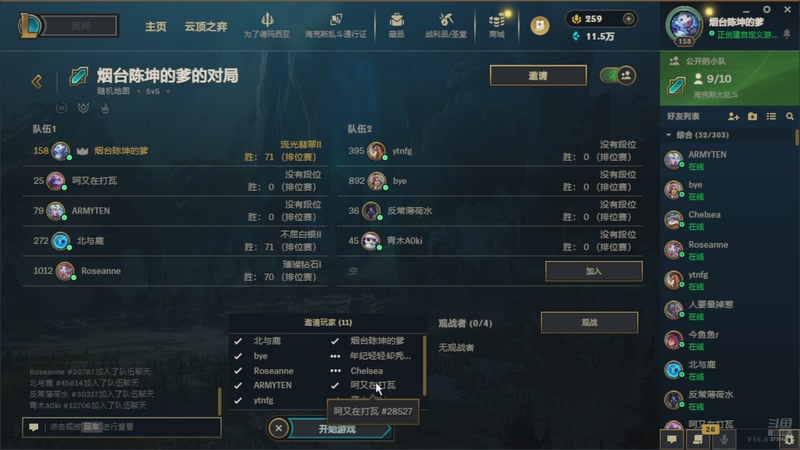The height and width of the screenshot is (450, 800).
Task: Click the checkmark next to bye in invite list
Action: pos(238,356)
